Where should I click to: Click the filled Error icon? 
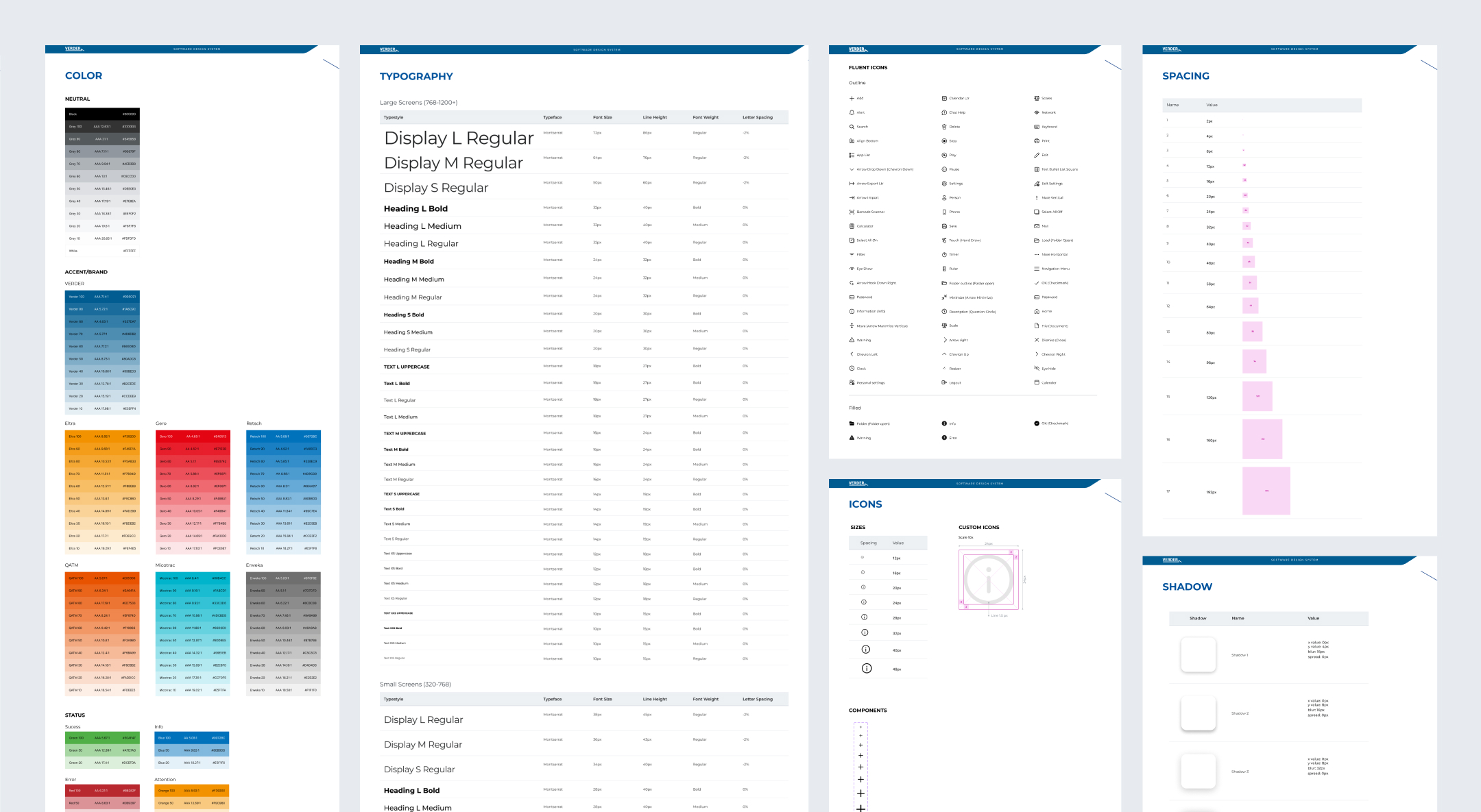click(944, 438)
